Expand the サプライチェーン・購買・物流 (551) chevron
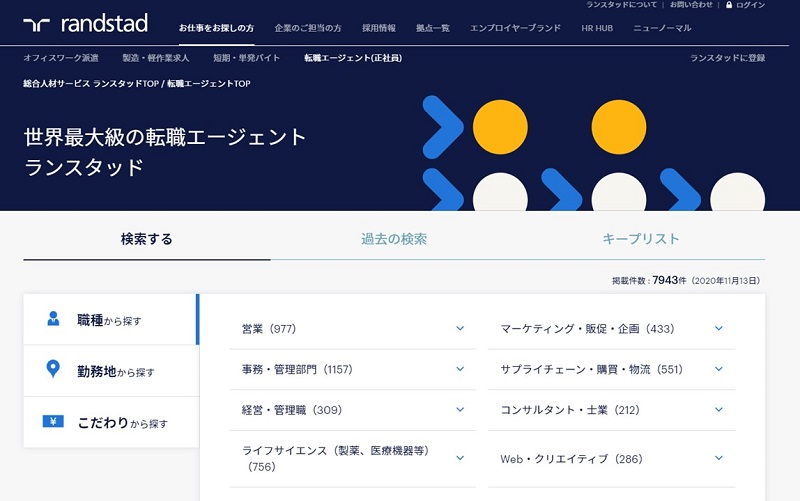This screenshot has width=800, height=501. [719, 369]
